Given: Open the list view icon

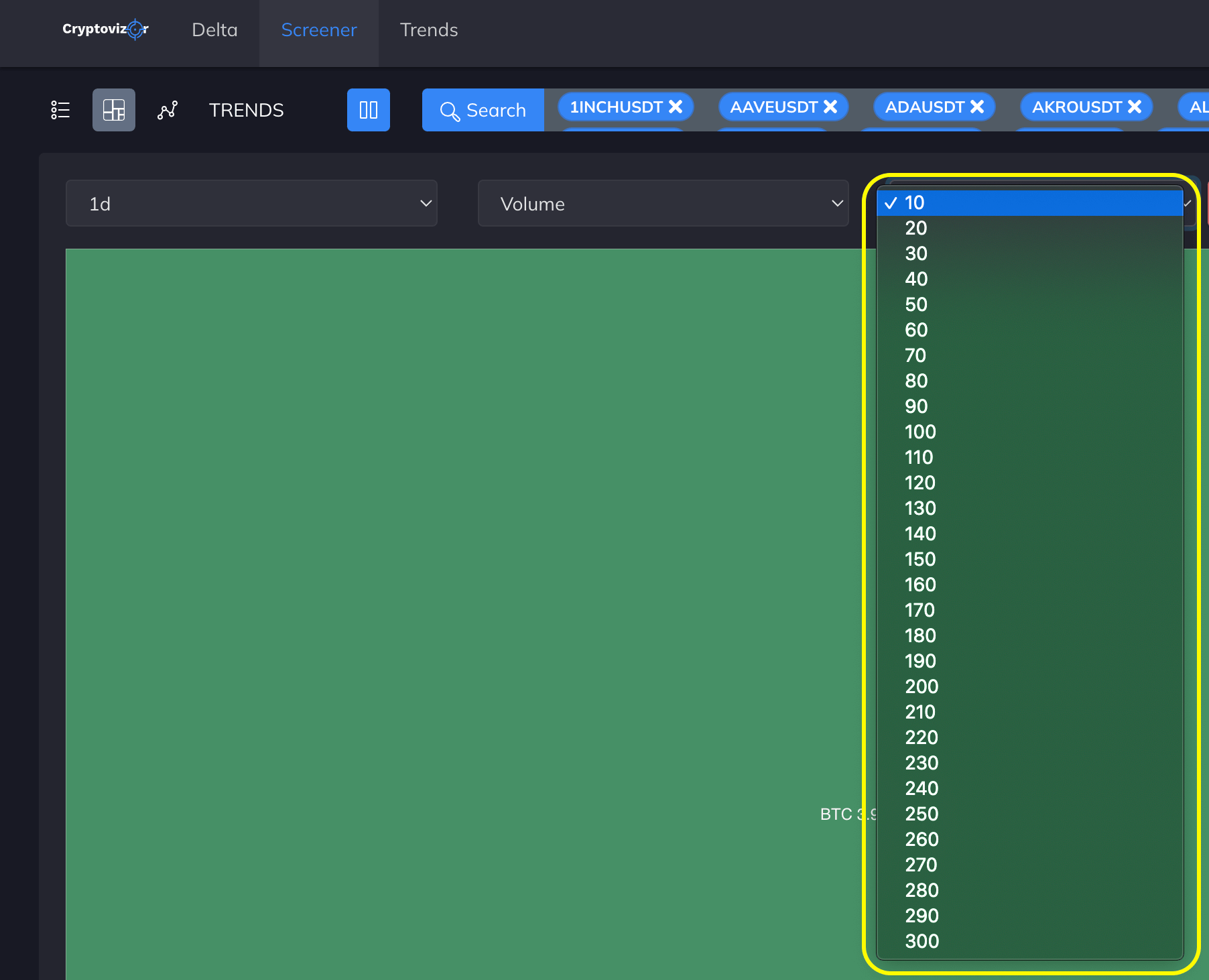Looking at the screenshot, I should pyautogui.click(x=60, y=110).
